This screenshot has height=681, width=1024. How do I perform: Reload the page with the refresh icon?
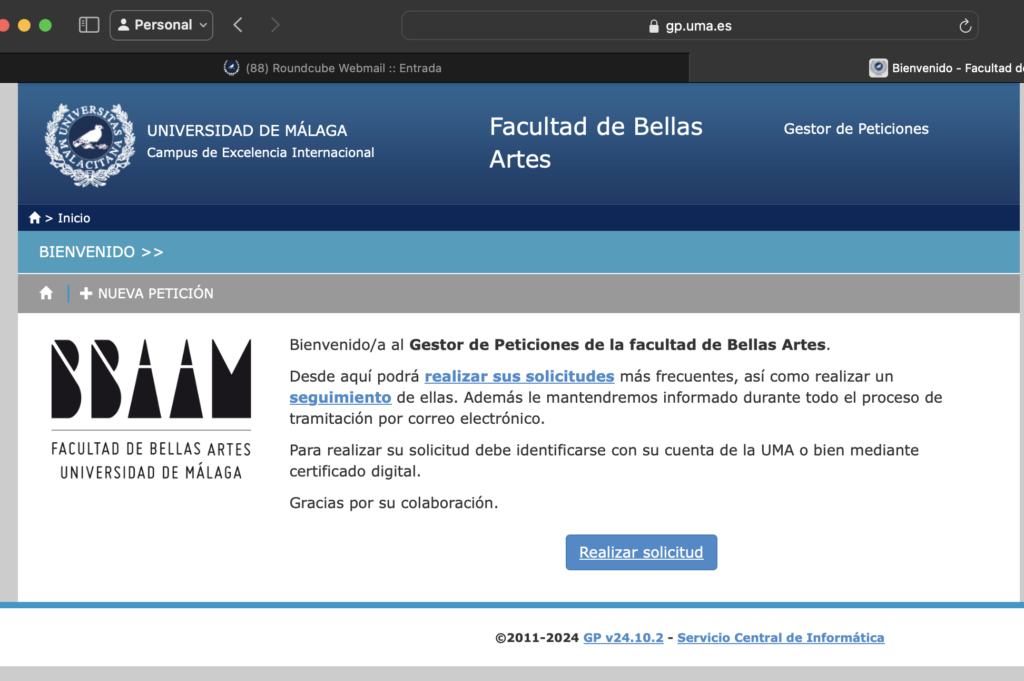pos(964,26)
